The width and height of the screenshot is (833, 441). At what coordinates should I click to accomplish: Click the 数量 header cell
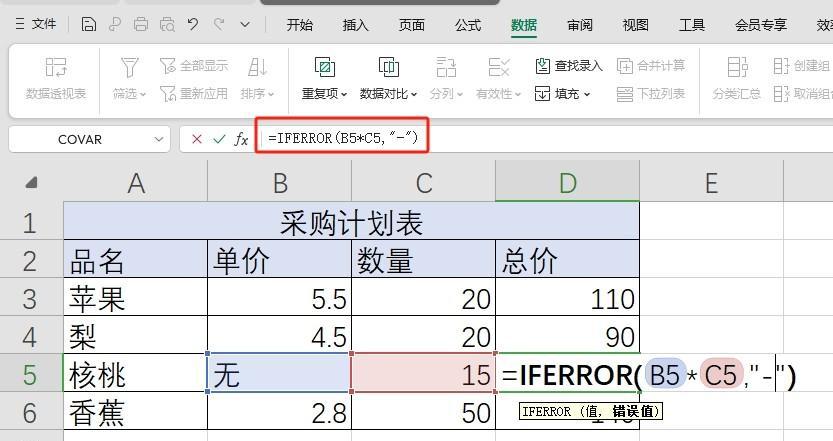point(423,259)
